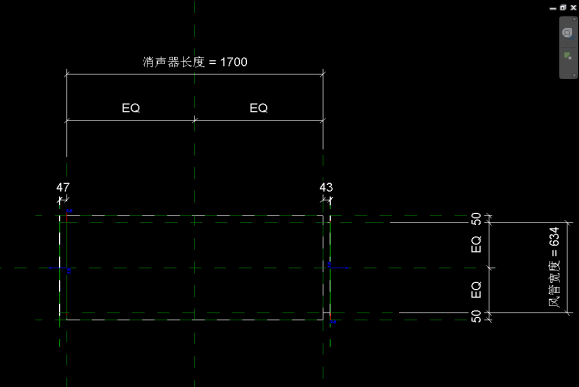The width and height of the screenshot is (579, 387).
Task: Toggle the upper EQ on the width dimension
Action: [476, 244]
